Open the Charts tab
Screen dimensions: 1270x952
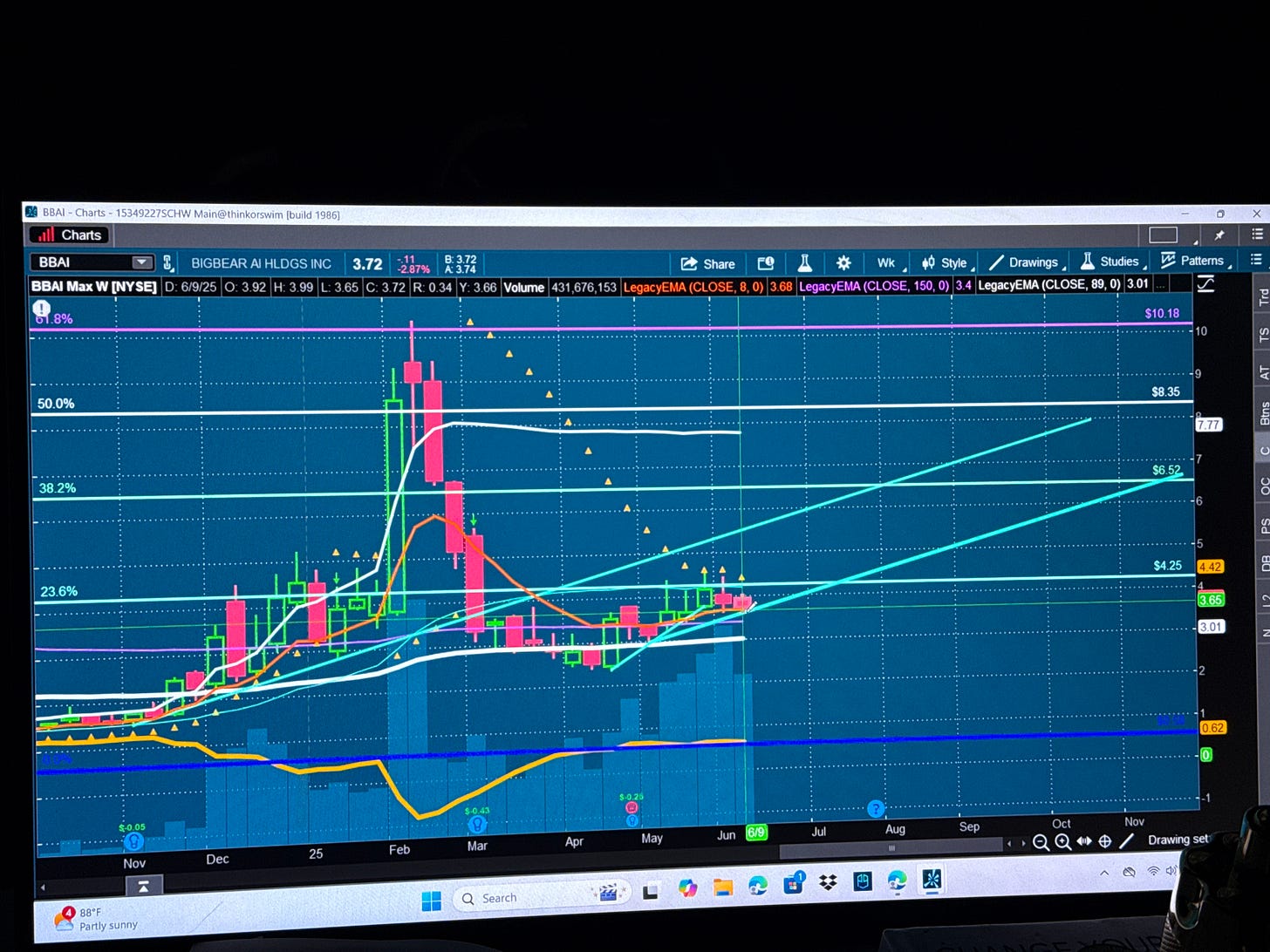[x=69, y=235]
